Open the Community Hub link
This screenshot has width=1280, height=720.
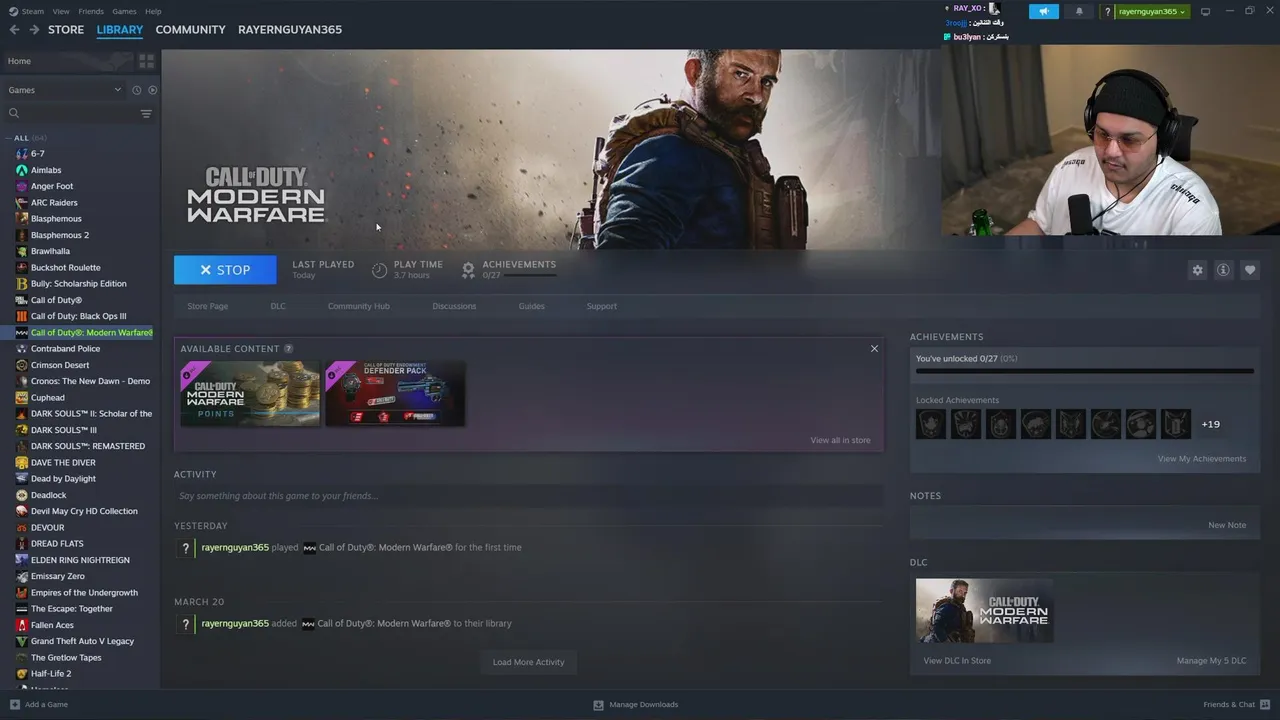tap(359, 306)
